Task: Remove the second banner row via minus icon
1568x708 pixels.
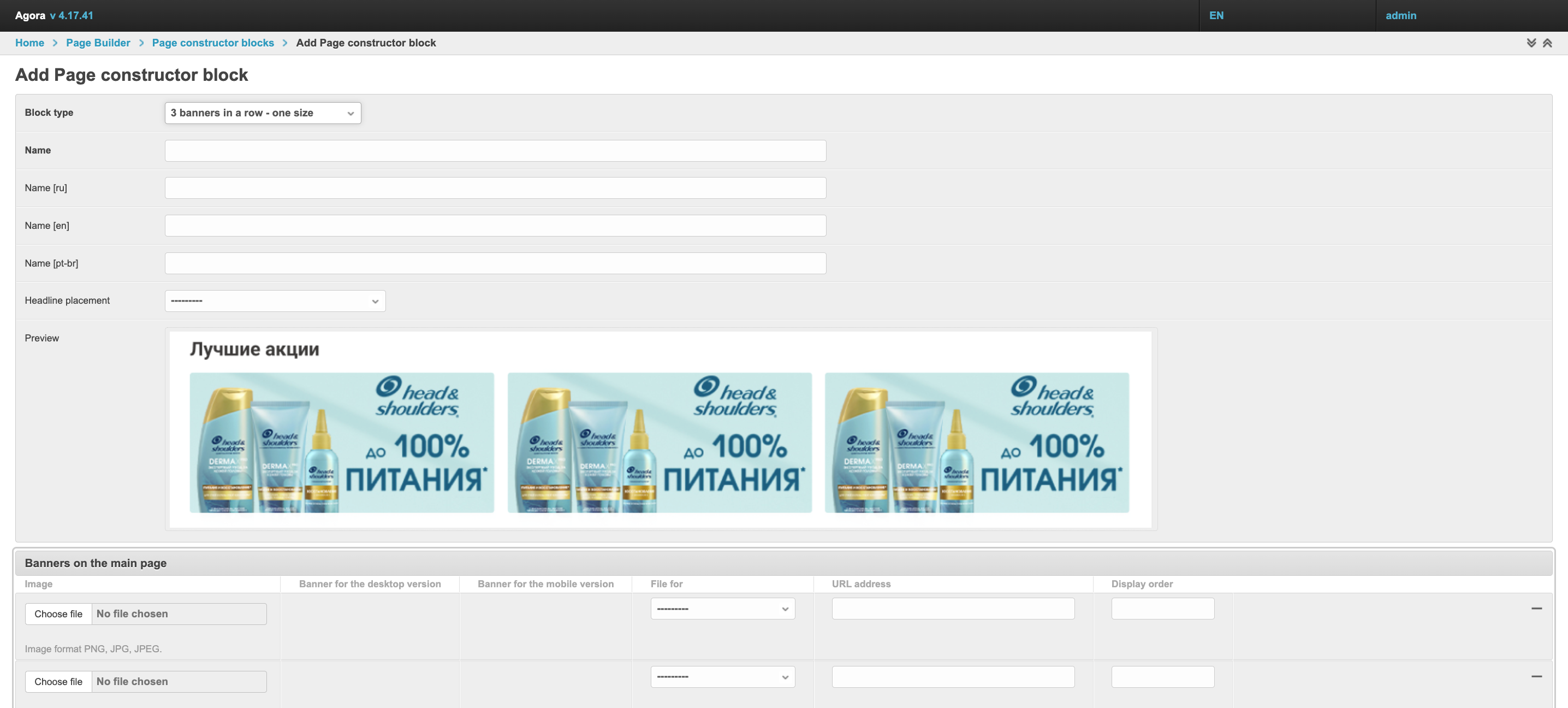Action: click(1536, 676)
